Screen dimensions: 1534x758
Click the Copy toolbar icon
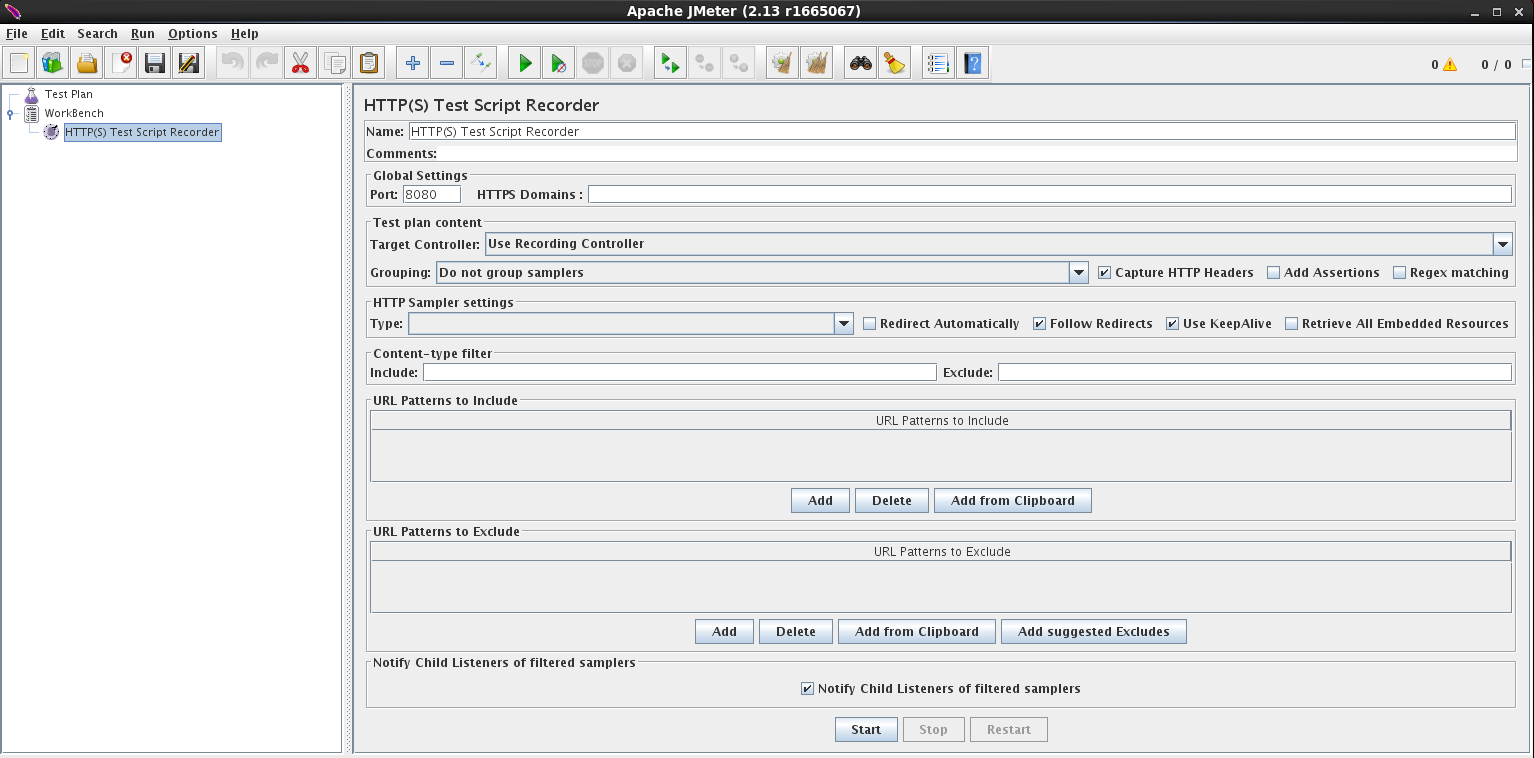point(335,63)
